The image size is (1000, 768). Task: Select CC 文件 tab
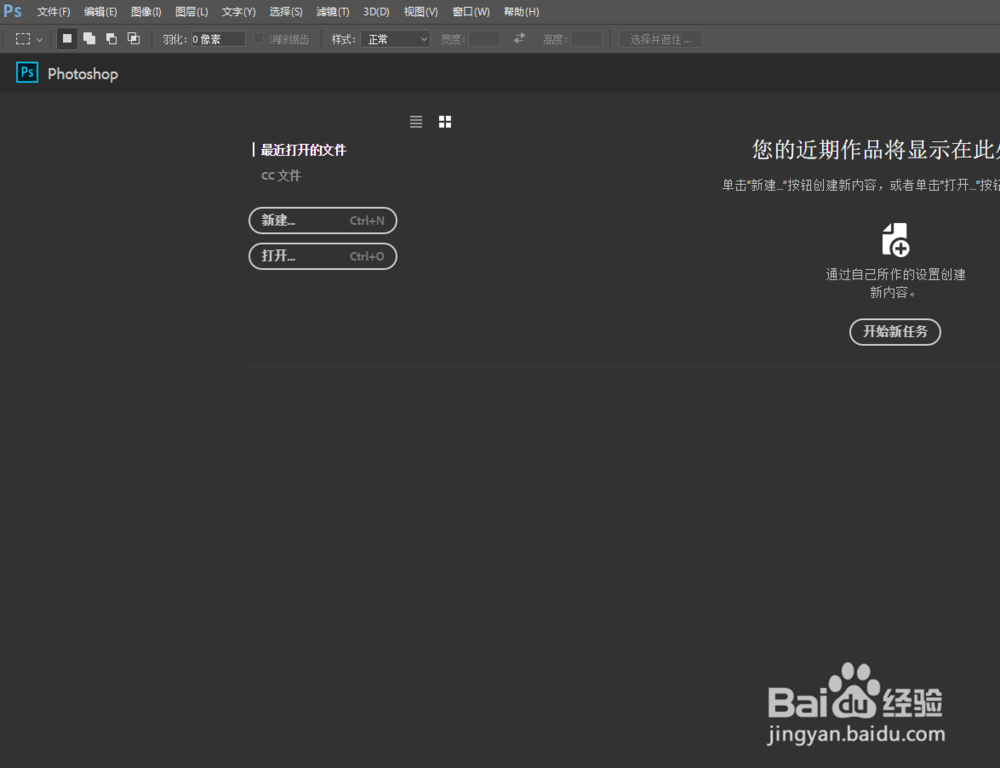(281, 175)
